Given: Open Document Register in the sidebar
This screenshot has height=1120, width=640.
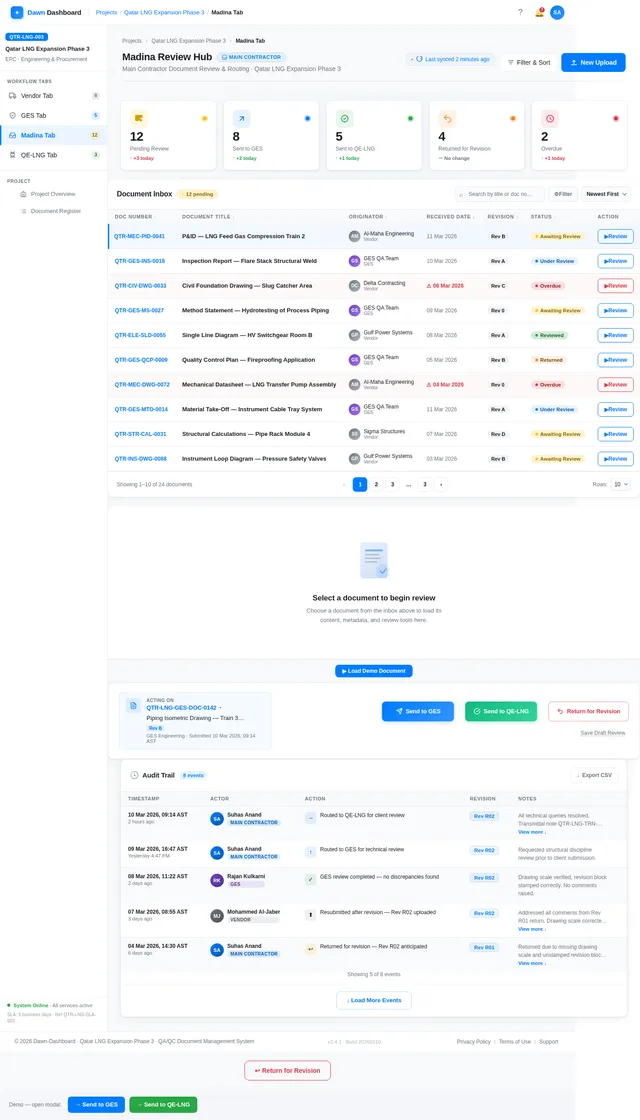Looking at the screenshot, I should [x=55, y=211].
